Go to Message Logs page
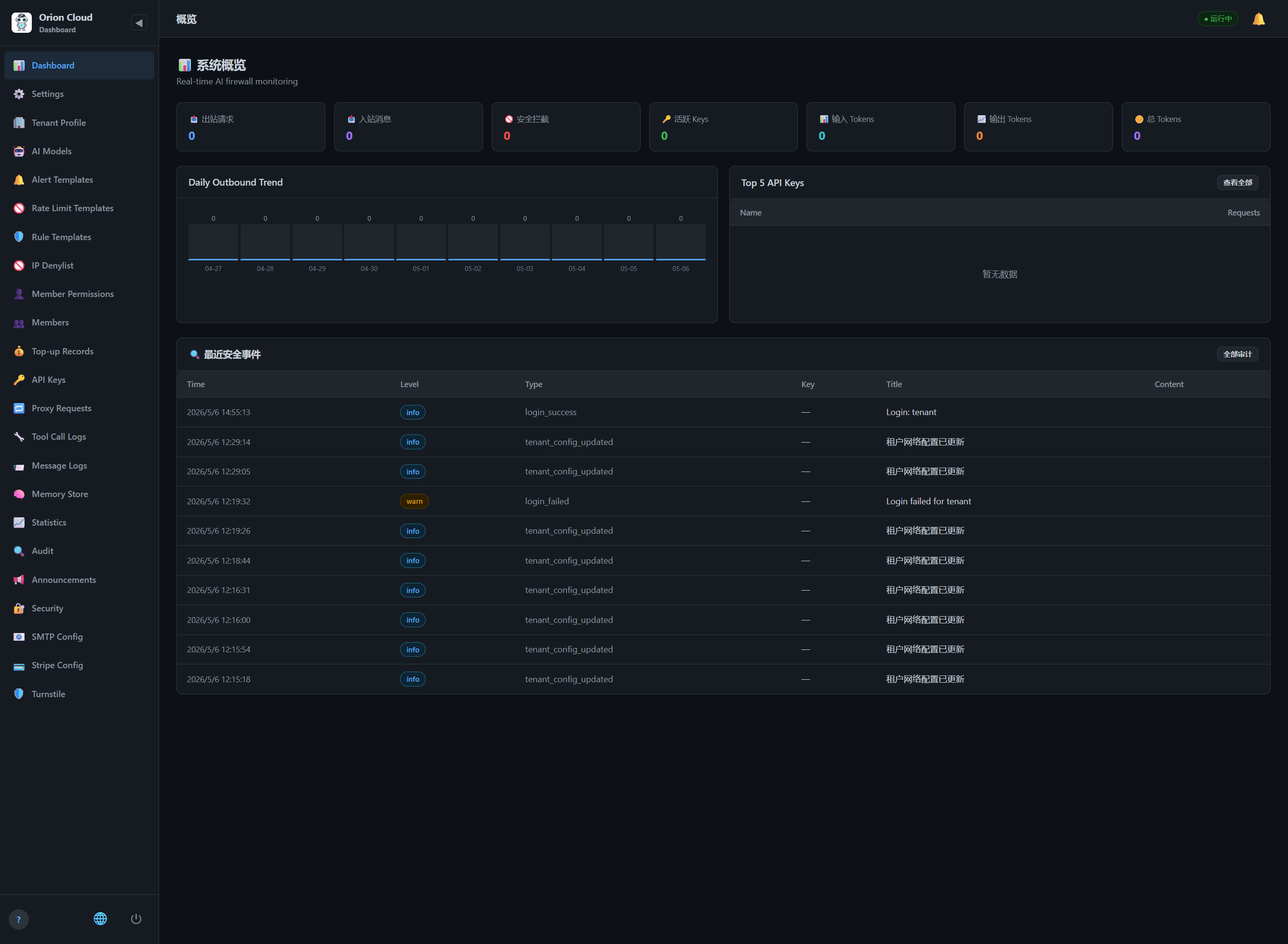This screenshot has height=944, width=1288. (x=80, y=466)
